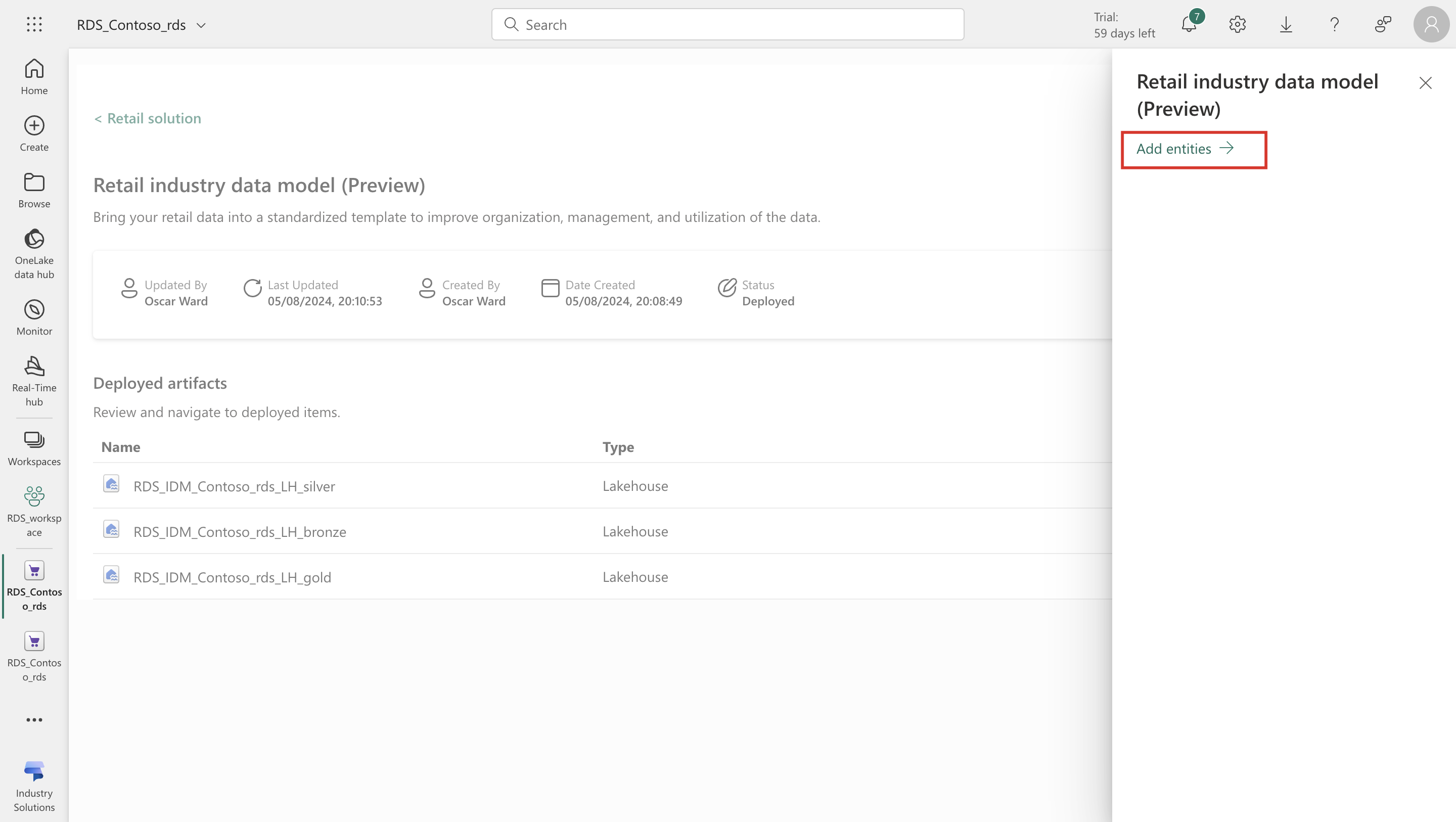Click the Search input field
1456x822 pixels.
[x=727, y=24]
